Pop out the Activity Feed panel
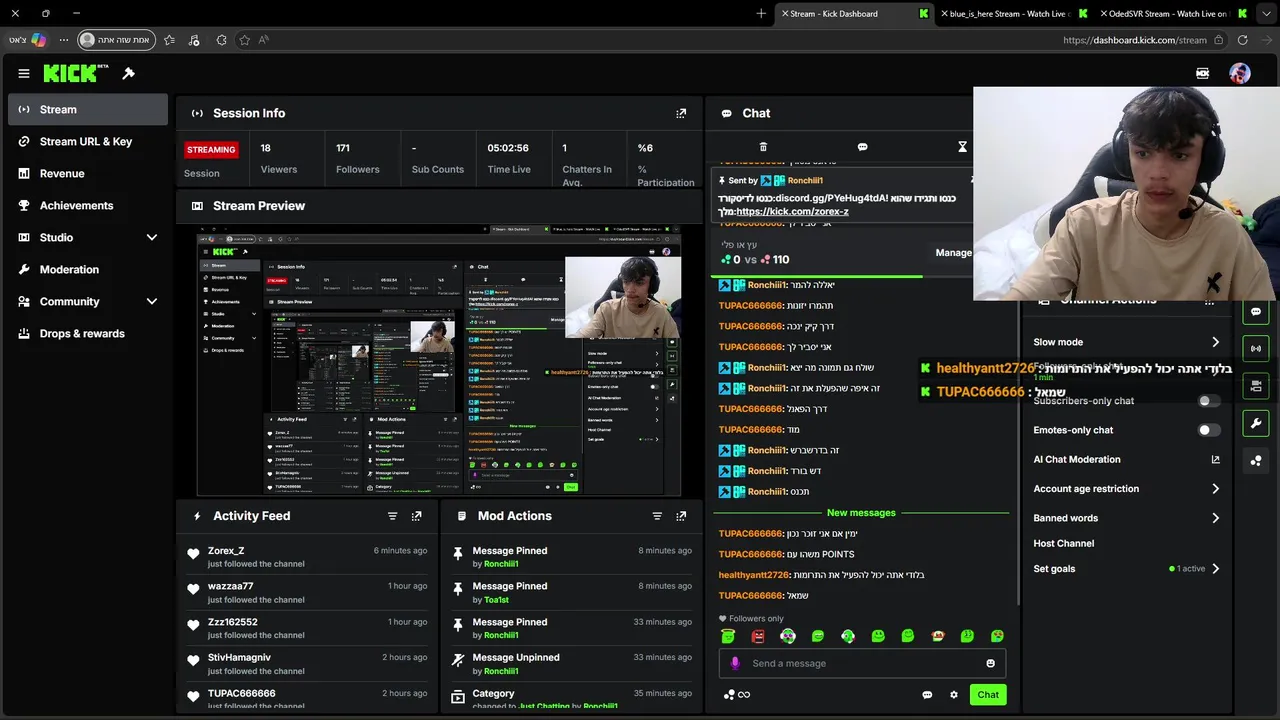Screen dimensions: 1280x720 pyautogui.click(x=416, y=516)
